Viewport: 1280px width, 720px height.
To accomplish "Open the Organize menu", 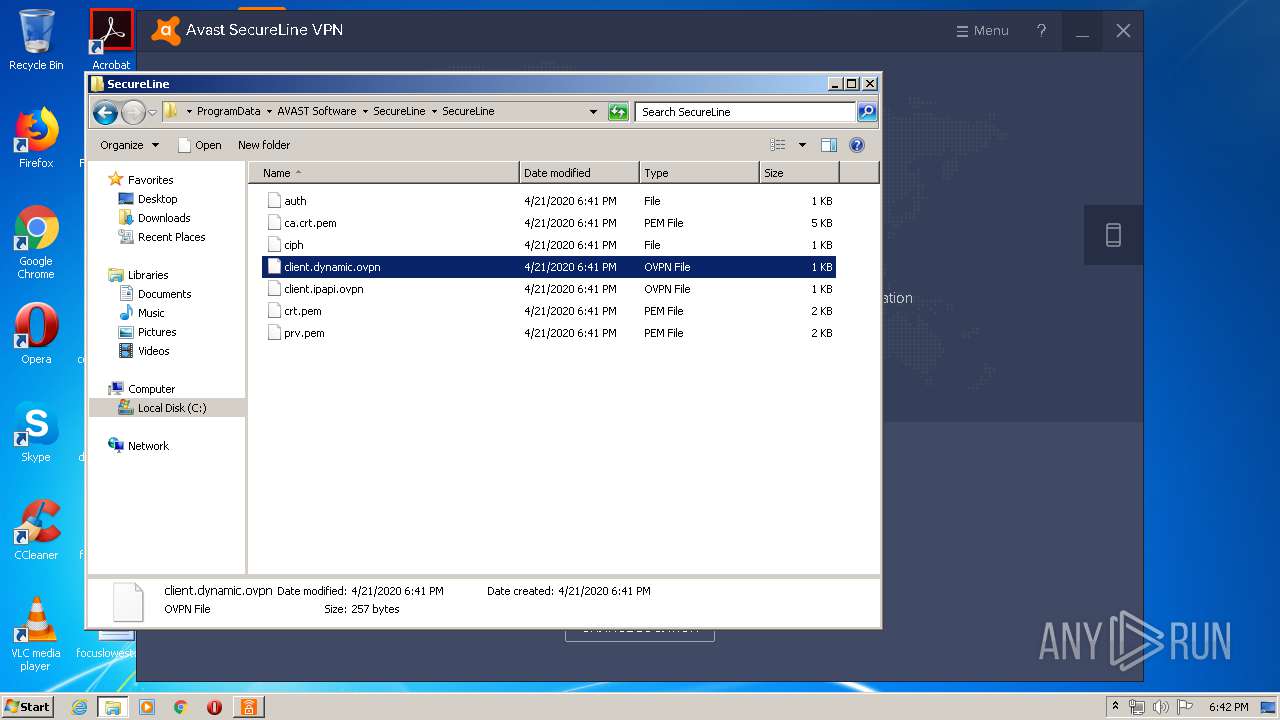I will click(129, 145).
